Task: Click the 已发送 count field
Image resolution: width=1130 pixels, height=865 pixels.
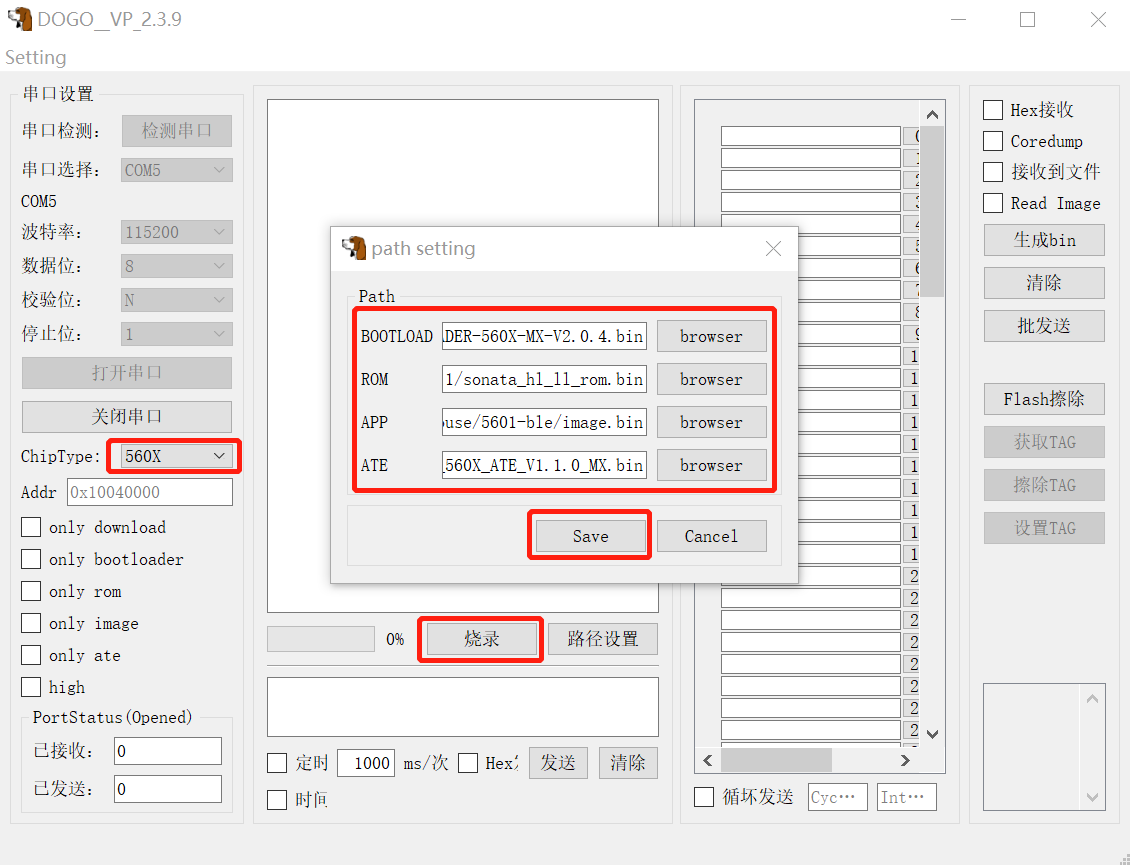Action: [x=168, y=789]
